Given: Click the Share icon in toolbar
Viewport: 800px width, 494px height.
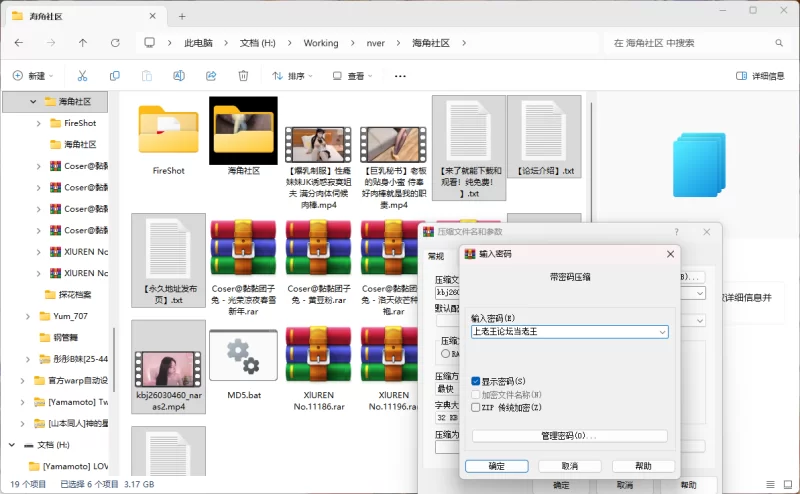Looking at the screenshot, I should [x=211, y=76].
